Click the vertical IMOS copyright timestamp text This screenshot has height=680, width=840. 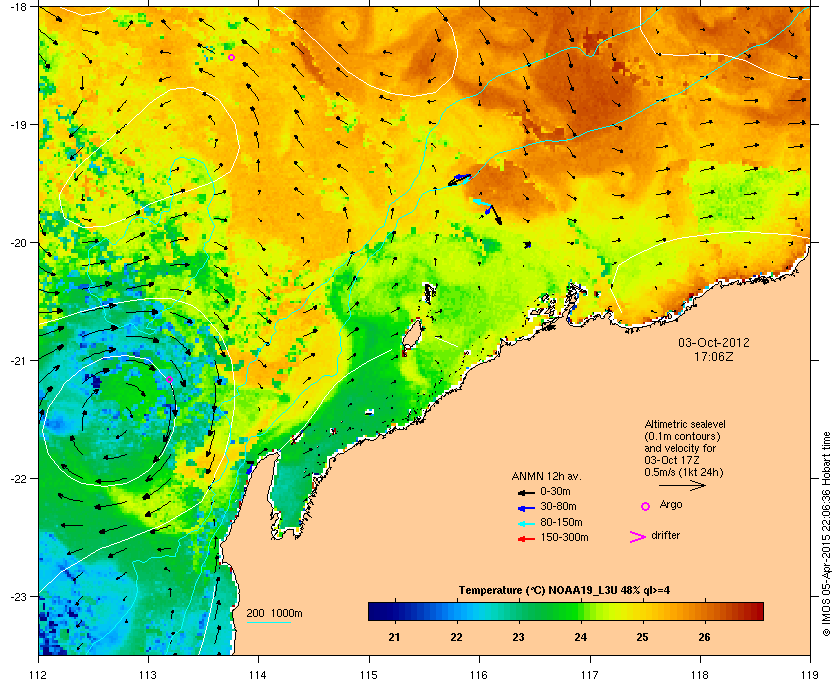click(x=827, y=534)
